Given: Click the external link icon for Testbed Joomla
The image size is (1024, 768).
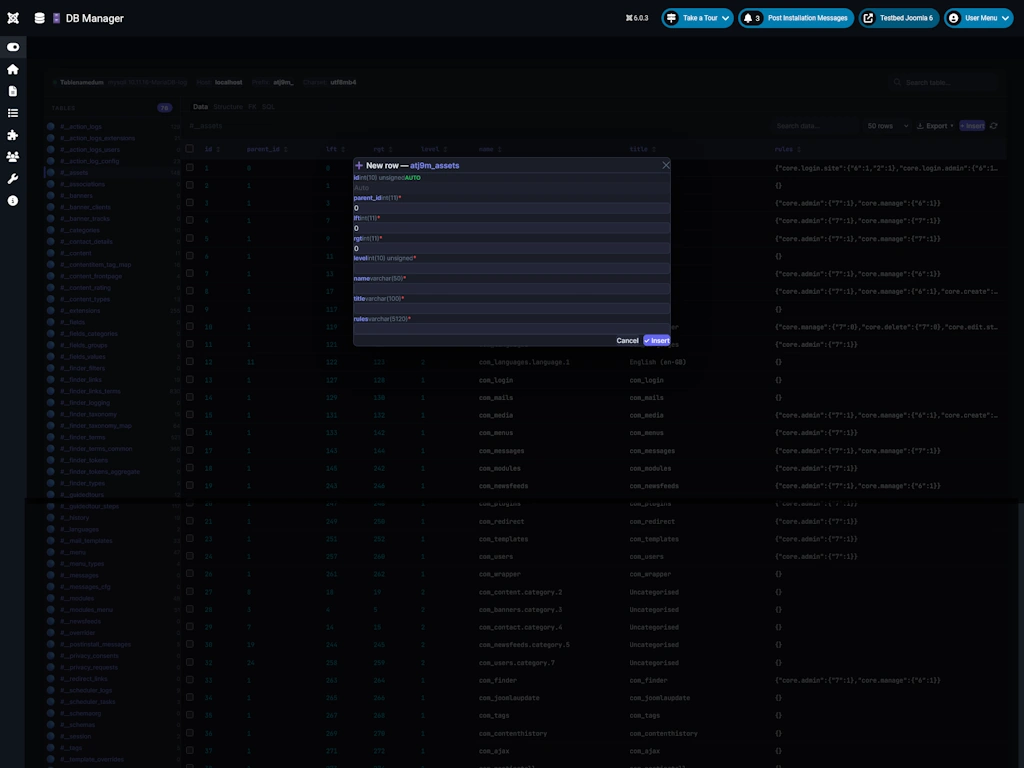Looking at the screenshot, I should [868, 18].
